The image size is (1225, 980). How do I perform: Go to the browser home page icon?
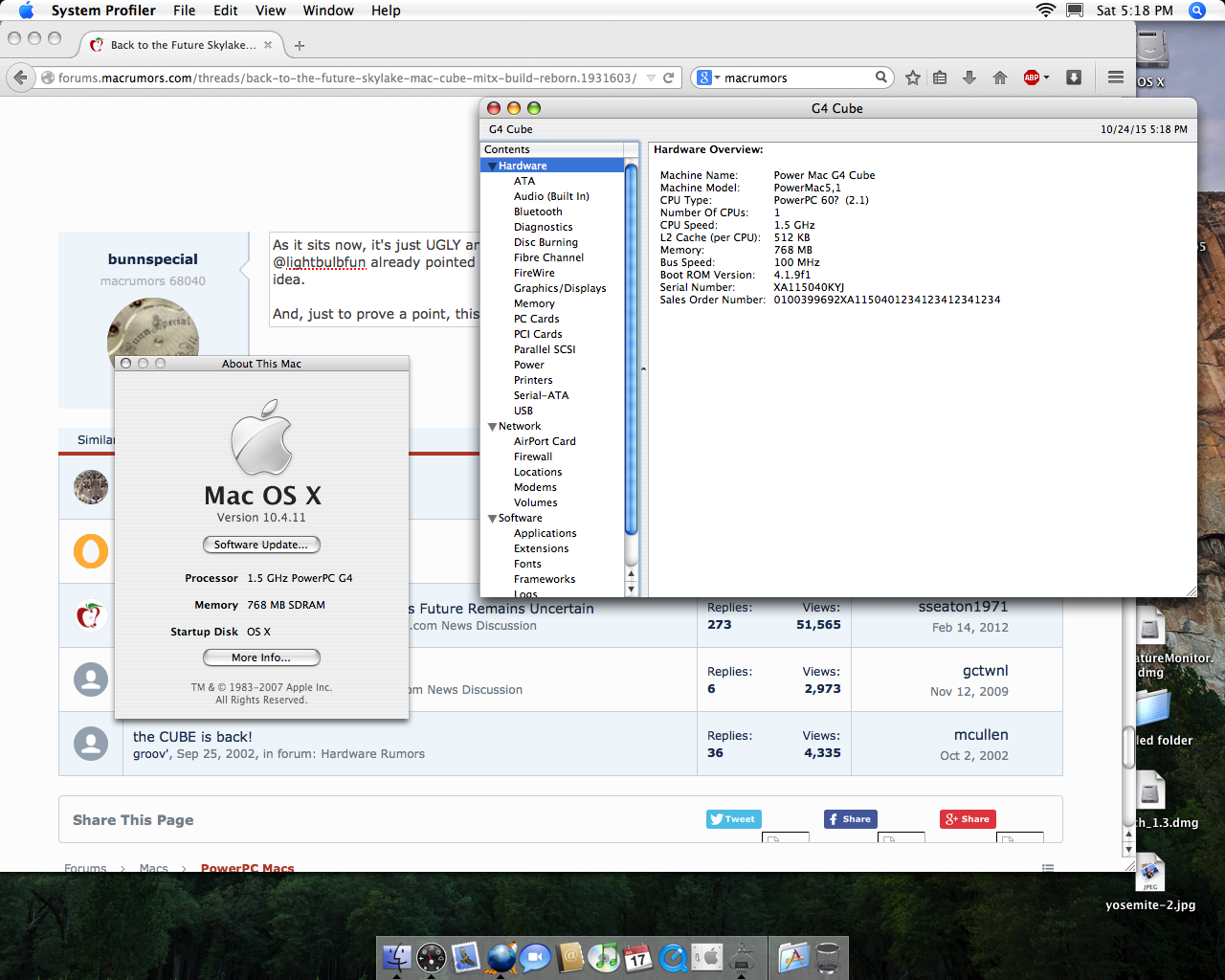1000,78
